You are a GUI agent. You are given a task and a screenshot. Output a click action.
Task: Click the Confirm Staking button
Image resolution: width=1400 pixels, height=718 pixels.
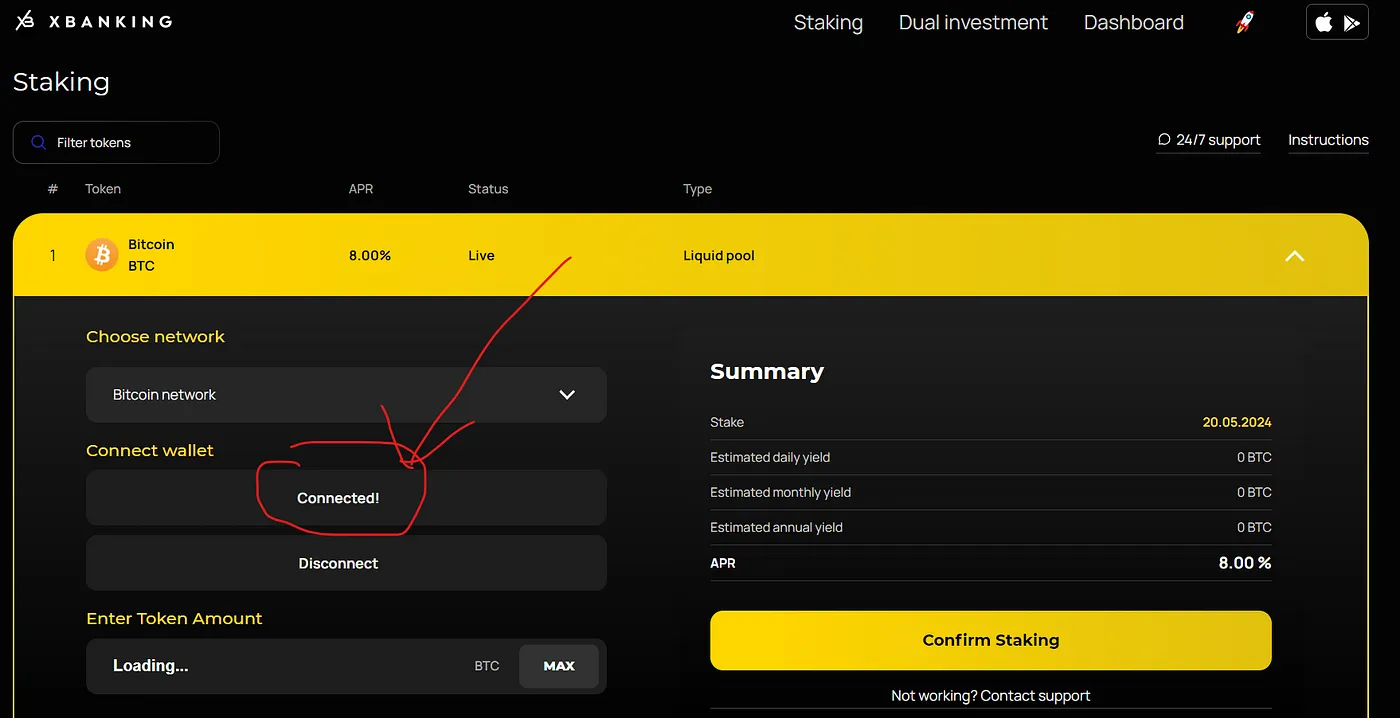[x=991, y=640]
